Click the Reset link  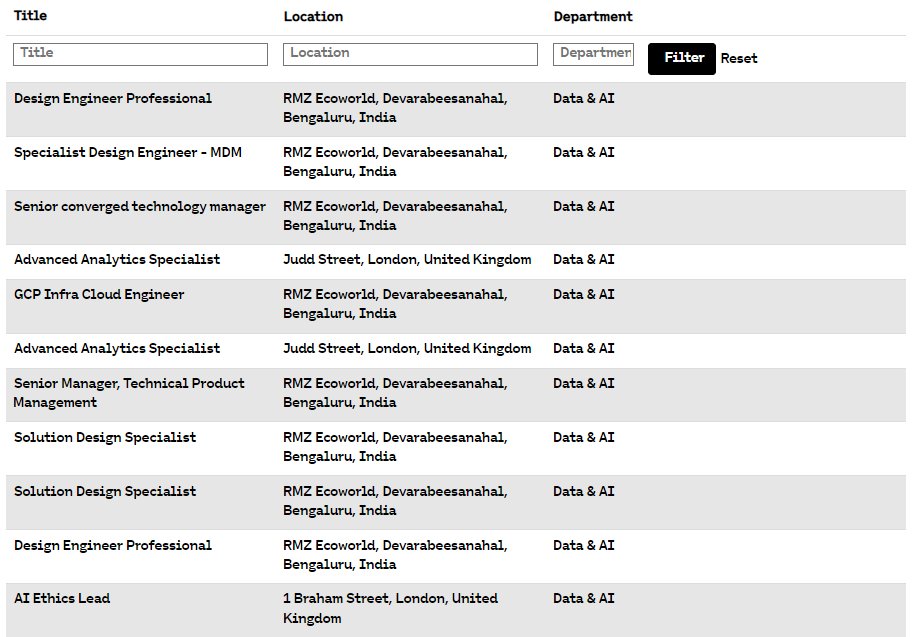click(739, 59)
